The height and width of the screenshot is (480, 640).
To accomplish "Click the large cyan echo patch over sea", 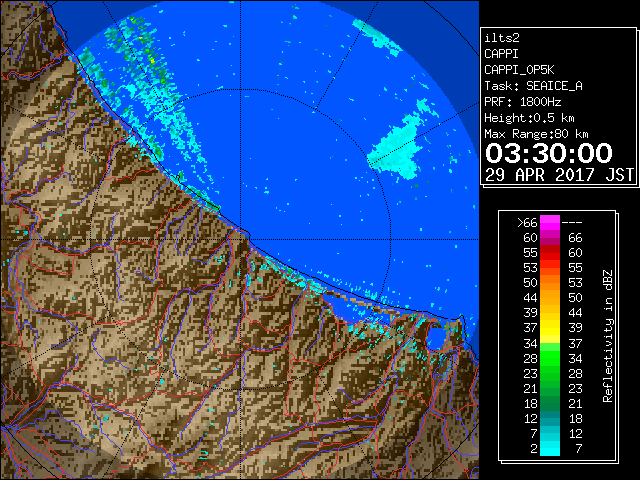I will point(395,149).
